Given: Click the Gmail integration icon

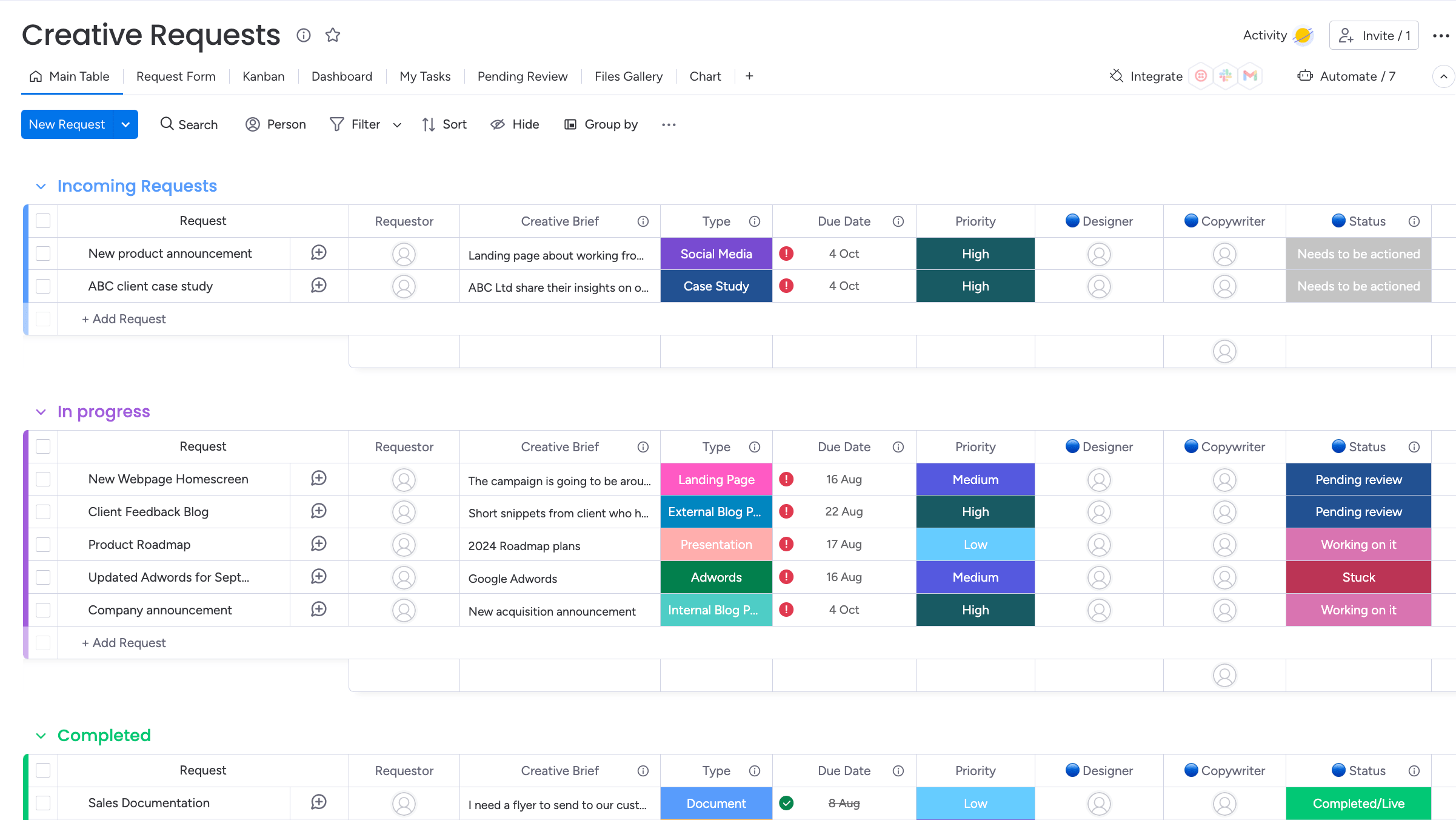Looking at the screenshot, I should pyautogui.click(x=1250, y=76).
